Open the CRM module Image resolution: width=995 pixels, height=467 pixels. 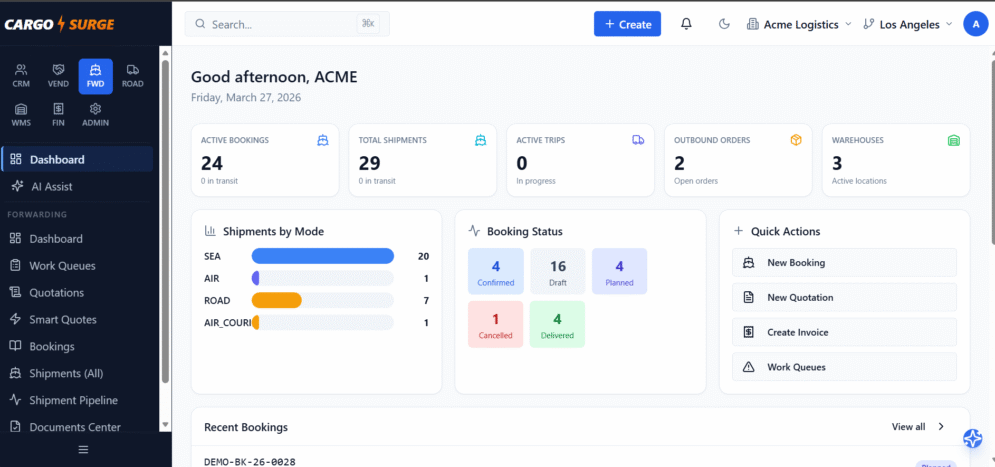pyautogui.click(x=21, y=76)
